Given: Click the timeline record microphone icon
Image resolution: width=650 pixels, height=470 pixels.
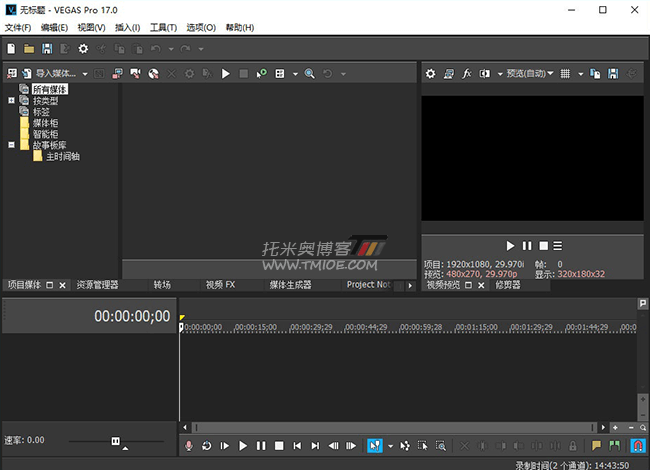Looking at the screenshot, I should click(x=189, y=446).
